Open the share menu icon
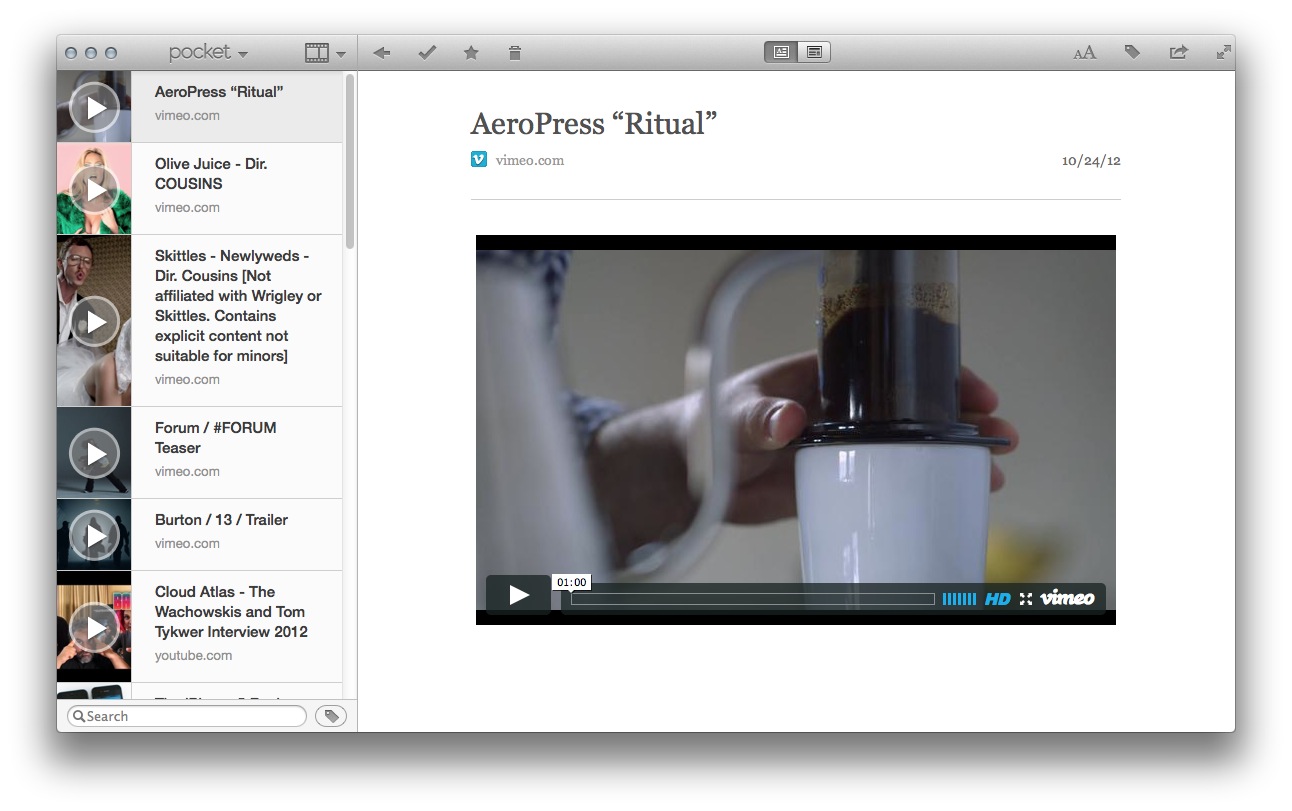The width and height of the screenshot is (1292, 811). tap(1179, 52)
